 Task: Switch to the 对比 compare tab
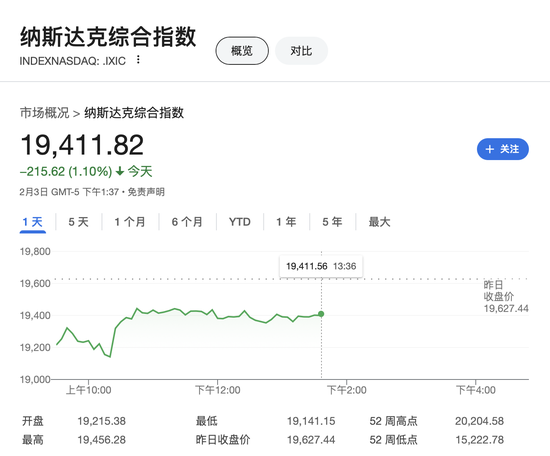pyautogui.click(x=301, y=51)
